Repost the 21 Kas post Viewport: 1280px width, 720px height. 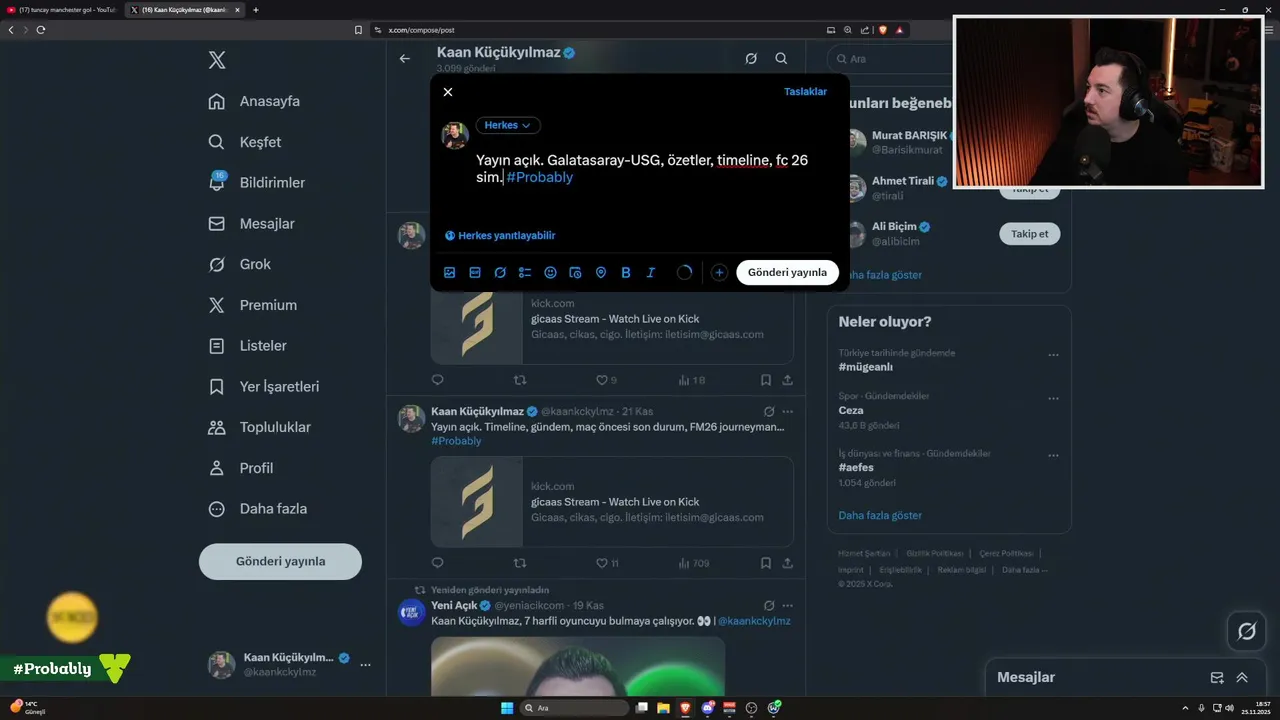pyautogui.click(x=519, y=563)
